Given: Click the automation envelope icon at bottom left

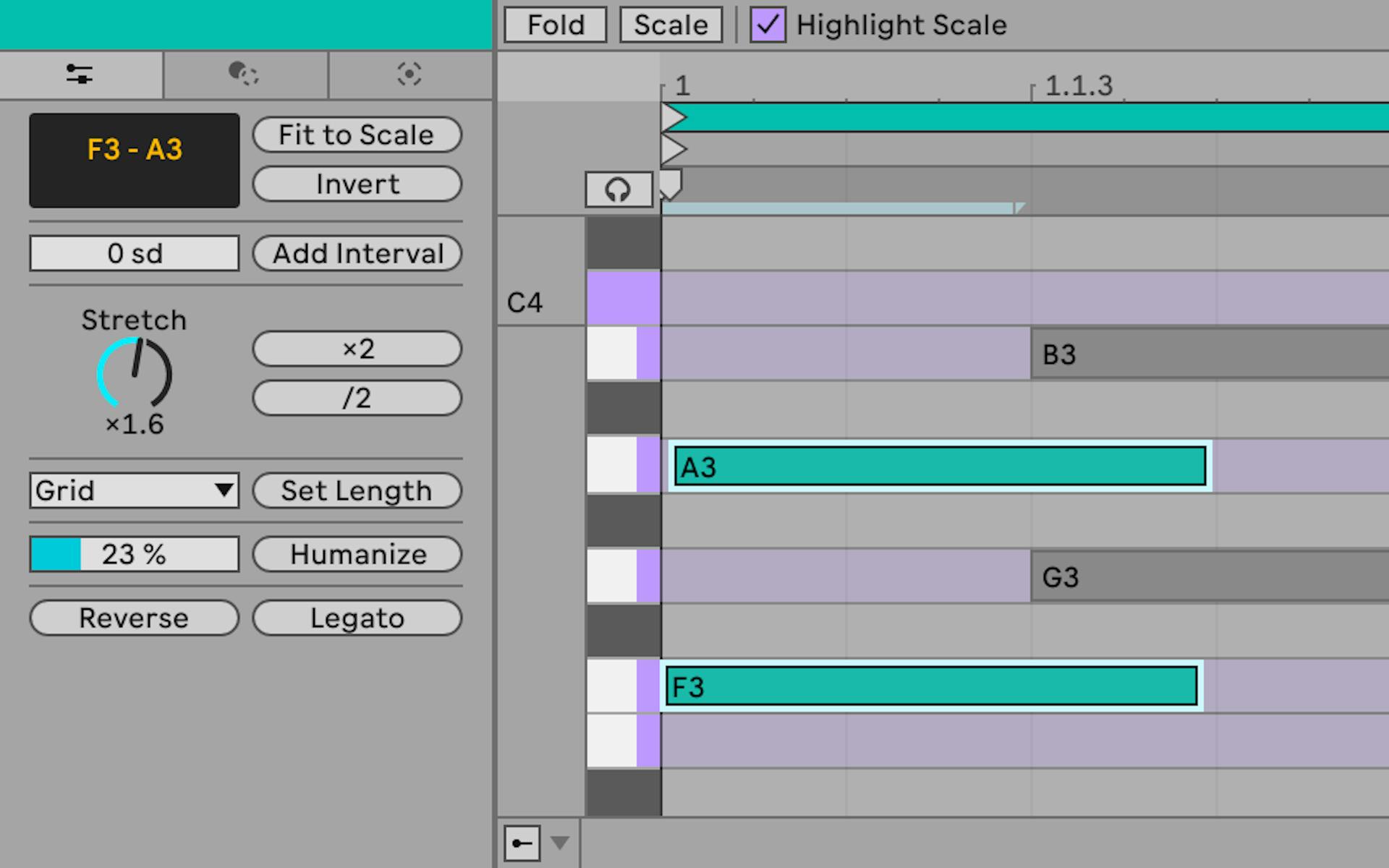Looking at the screenshot, I should pos(522,843).
